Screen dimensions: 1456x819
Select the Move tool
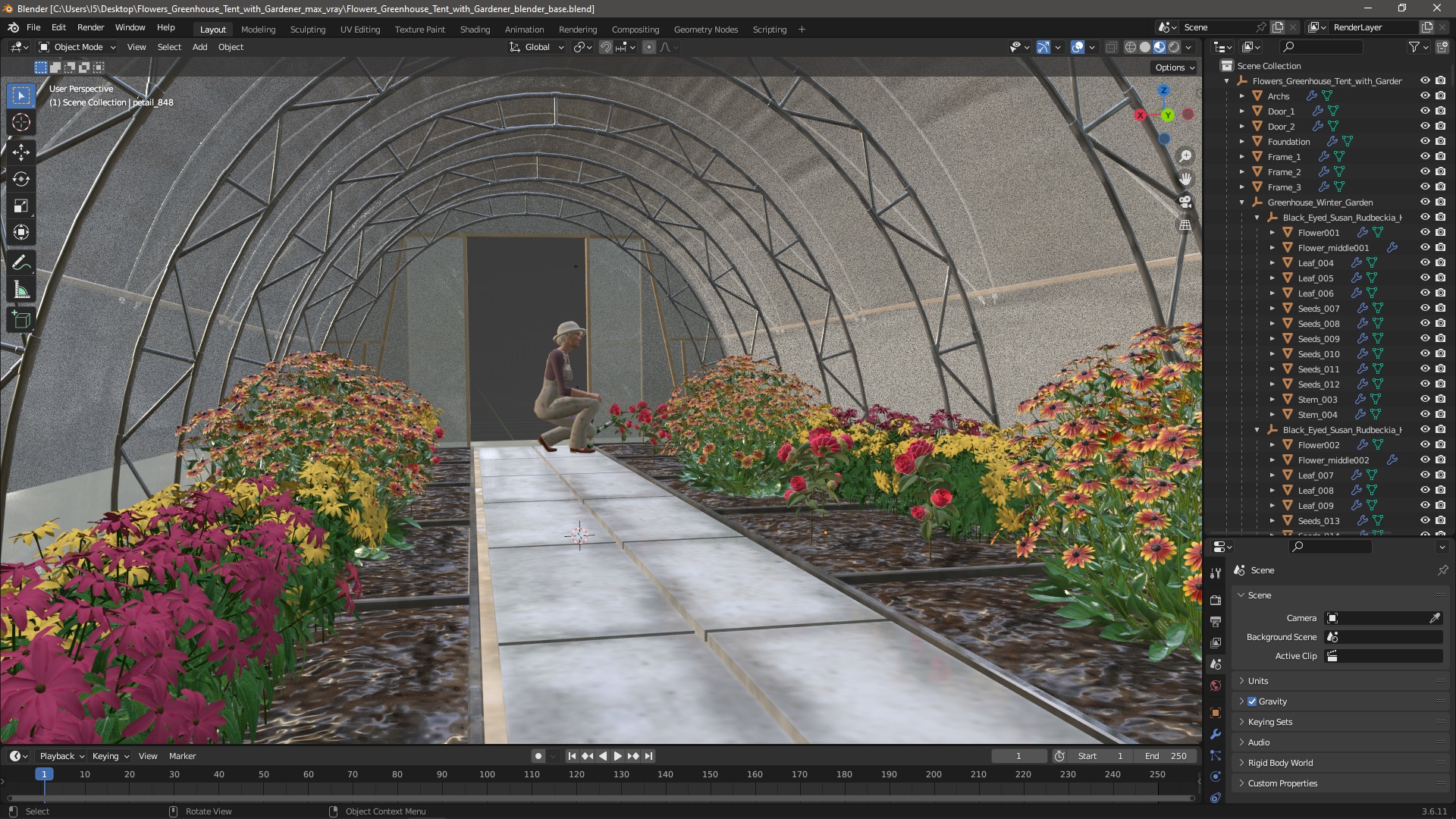(21, 152)
